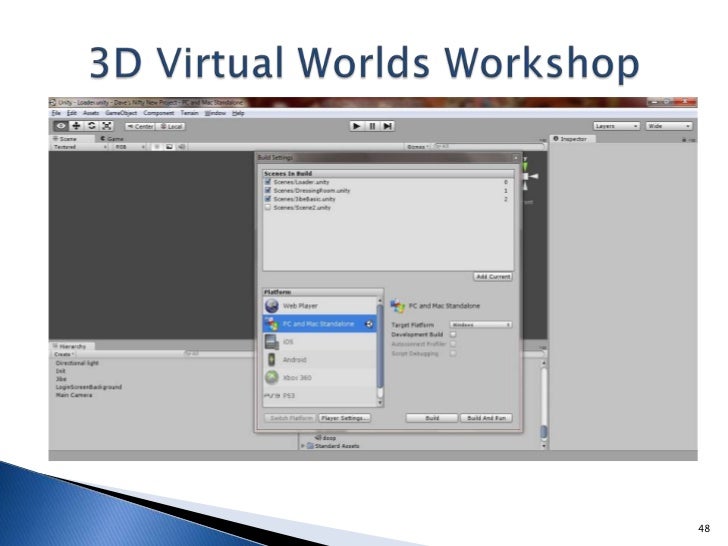Image resolution: width=728 pixels, height=546 pixels.
Task: Toggle the scene overlay image icon
Action: tap(169, 147)
